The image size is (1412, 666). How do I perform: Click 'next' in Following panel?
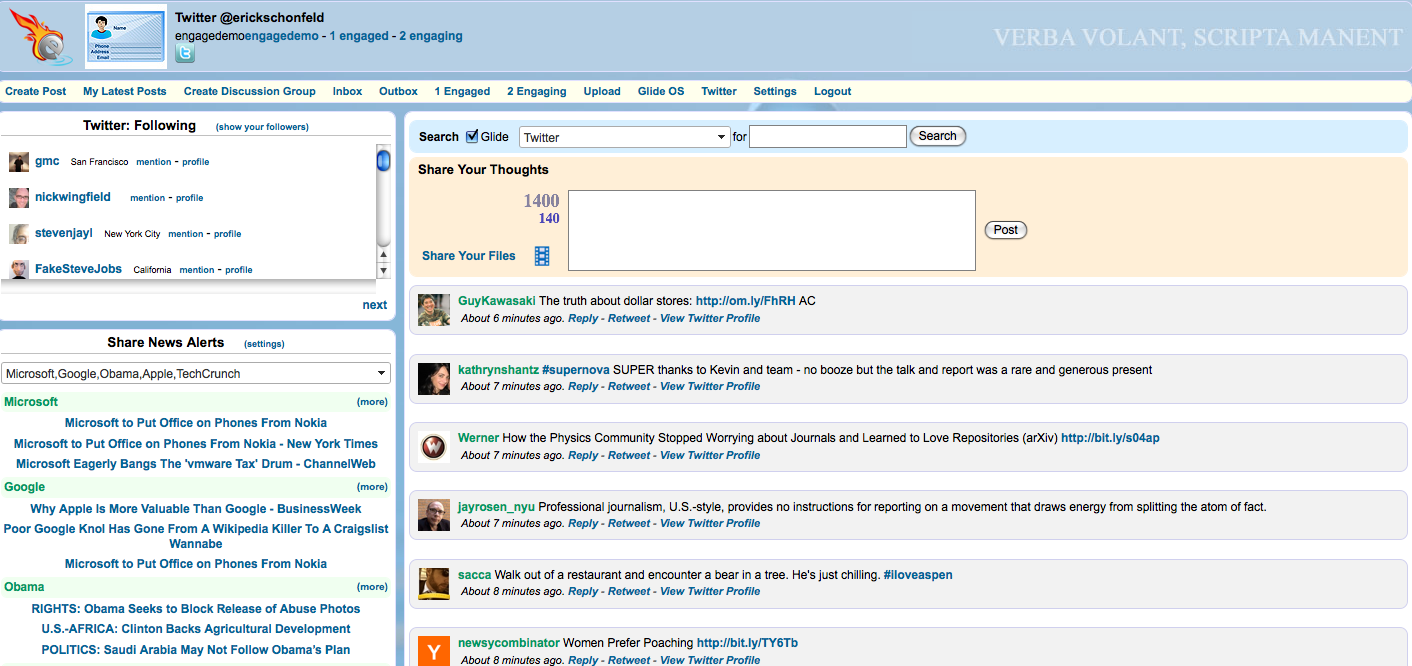375,305
